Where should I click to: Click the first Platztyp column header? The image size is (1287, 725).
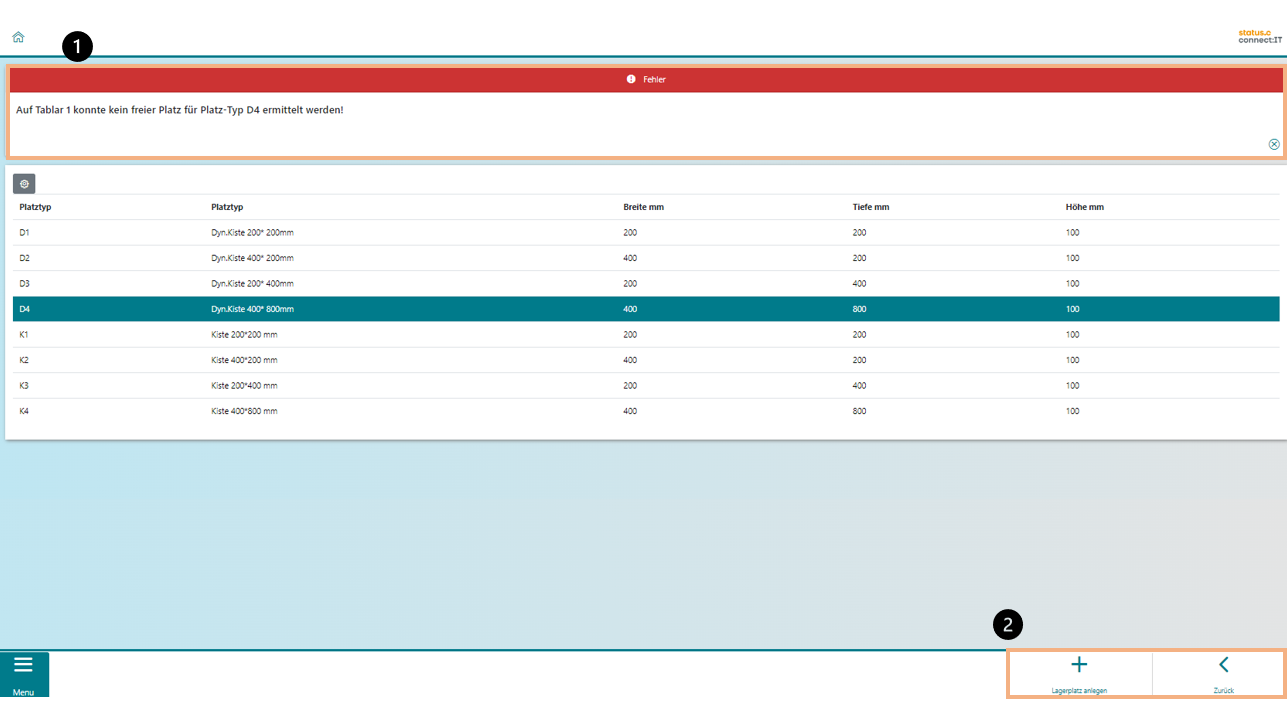click(x=35, y=207)
